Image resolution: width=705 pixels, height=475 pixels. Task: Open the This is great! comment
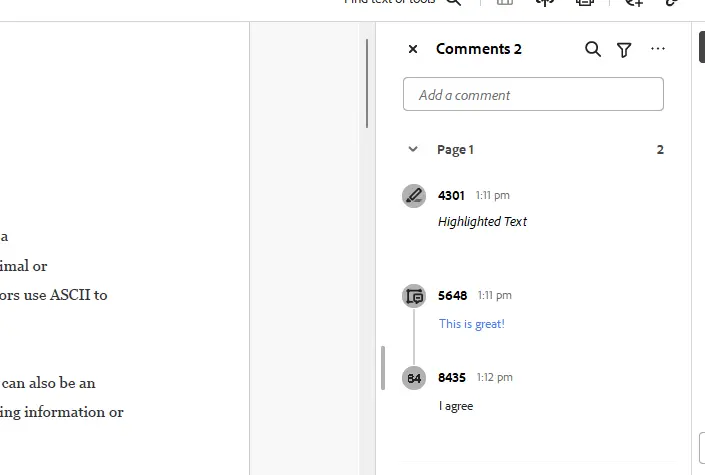tap(472, 324)
